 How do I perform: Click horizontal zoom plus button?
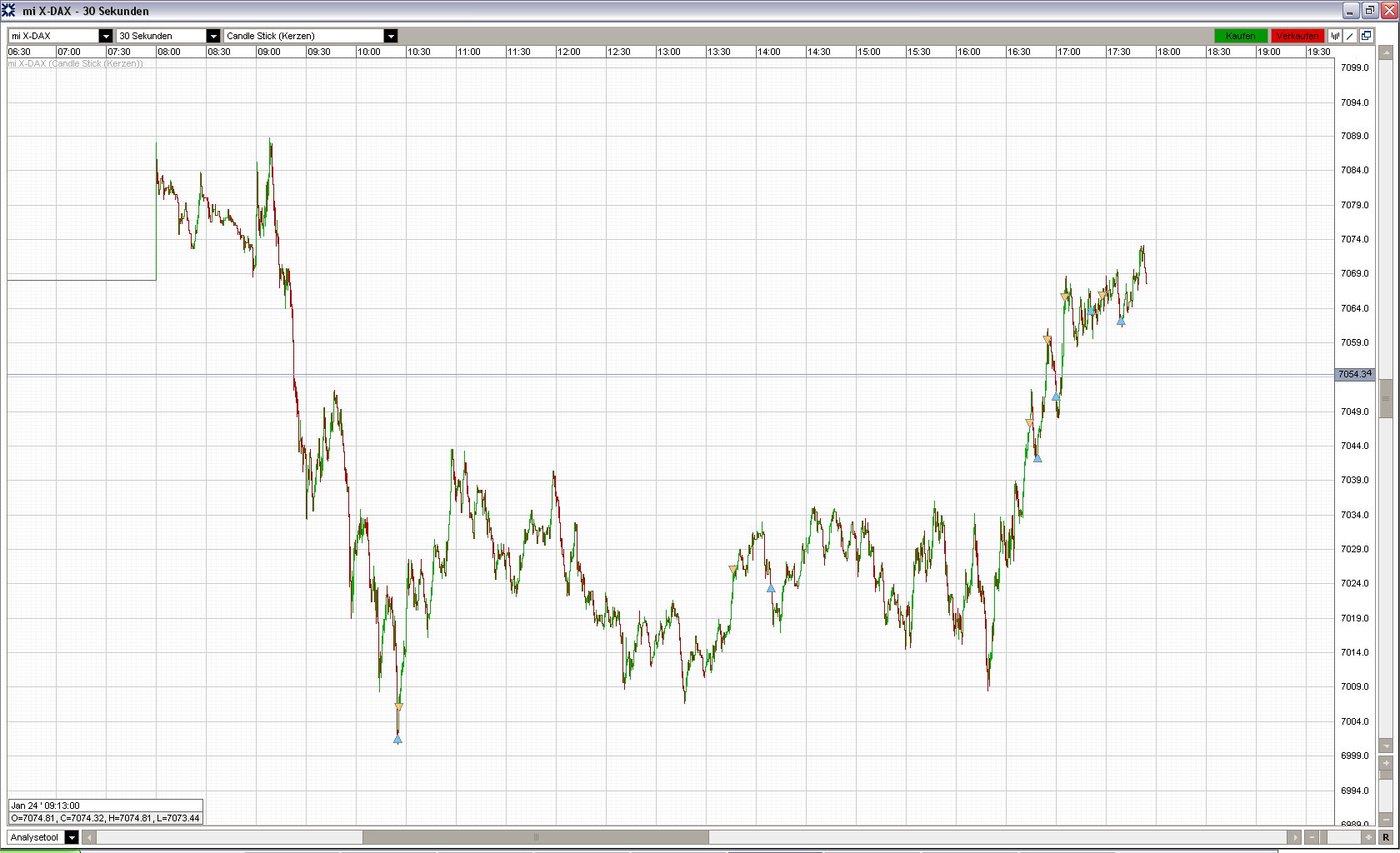pos(1367,837)
